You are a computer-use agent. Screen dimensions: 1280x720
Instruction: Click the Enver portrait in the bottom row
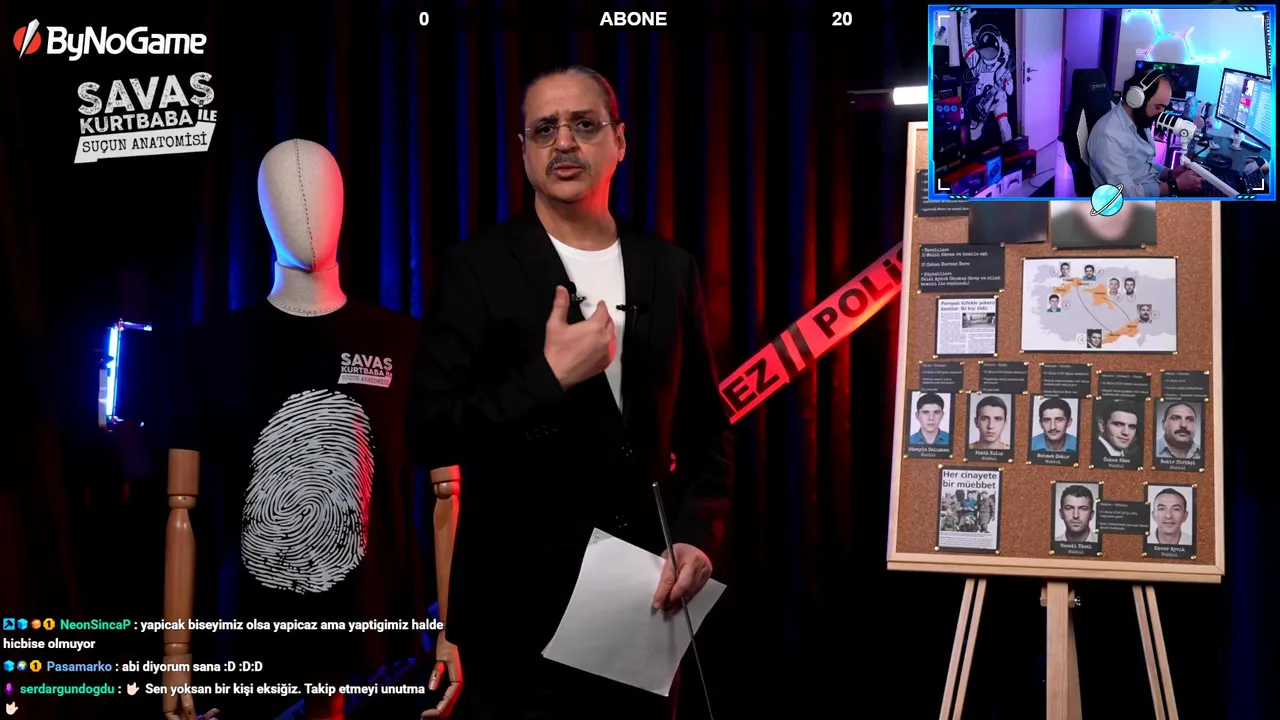pos(1169,521)
